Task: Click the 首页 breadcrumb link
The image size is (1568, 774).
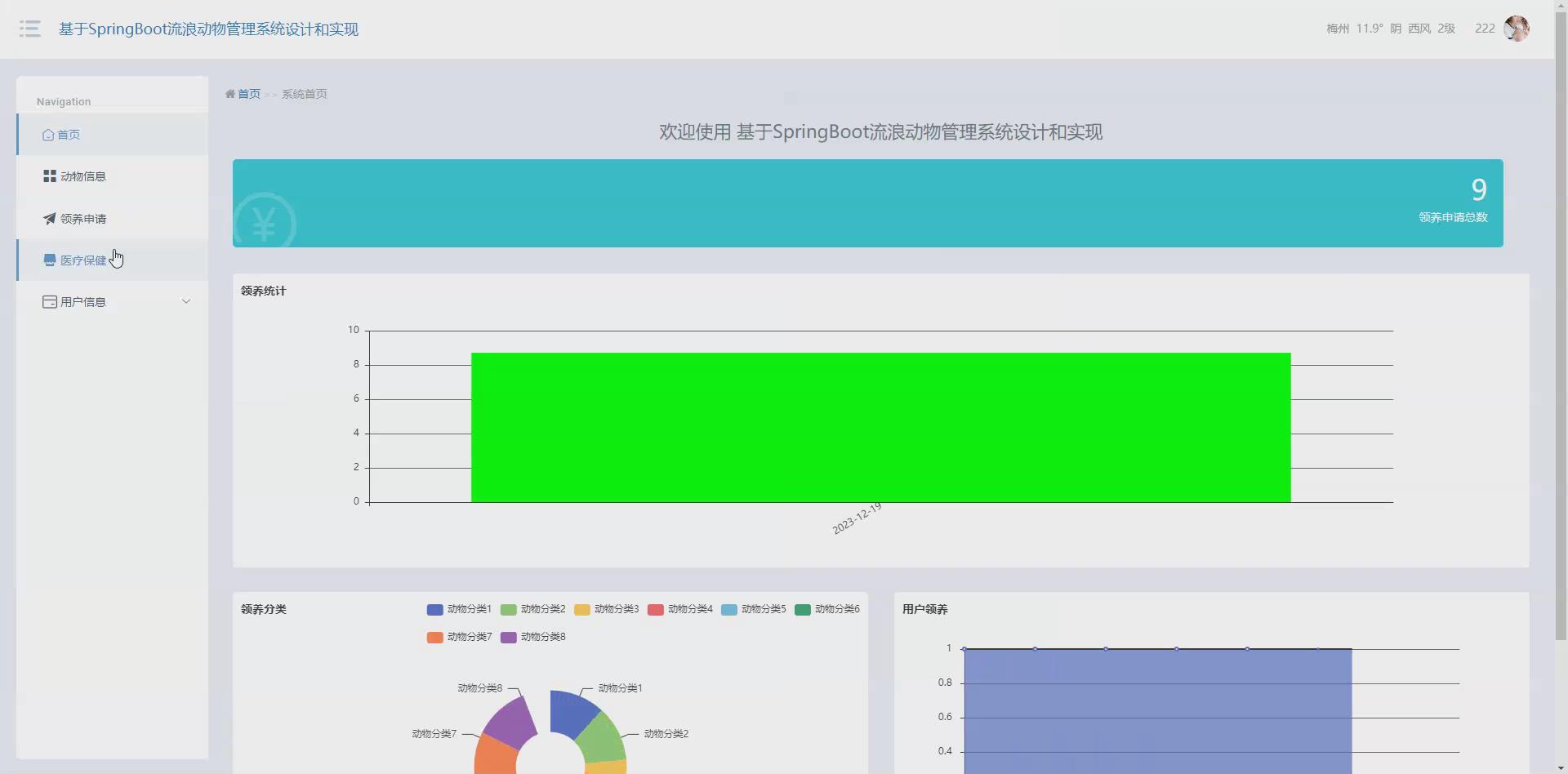Action: coord(249,94)
